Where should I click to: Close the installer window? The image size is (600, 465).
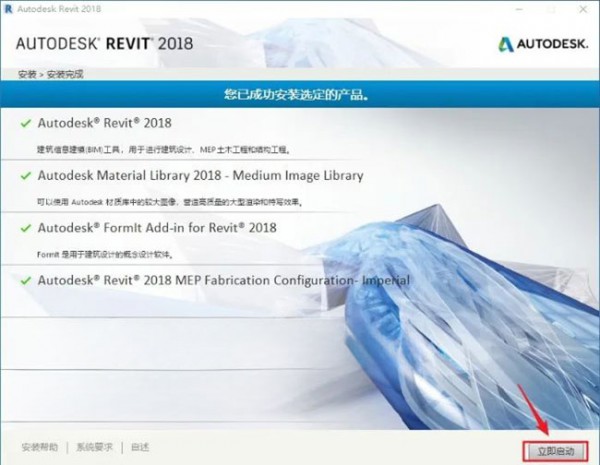point(583,9)
